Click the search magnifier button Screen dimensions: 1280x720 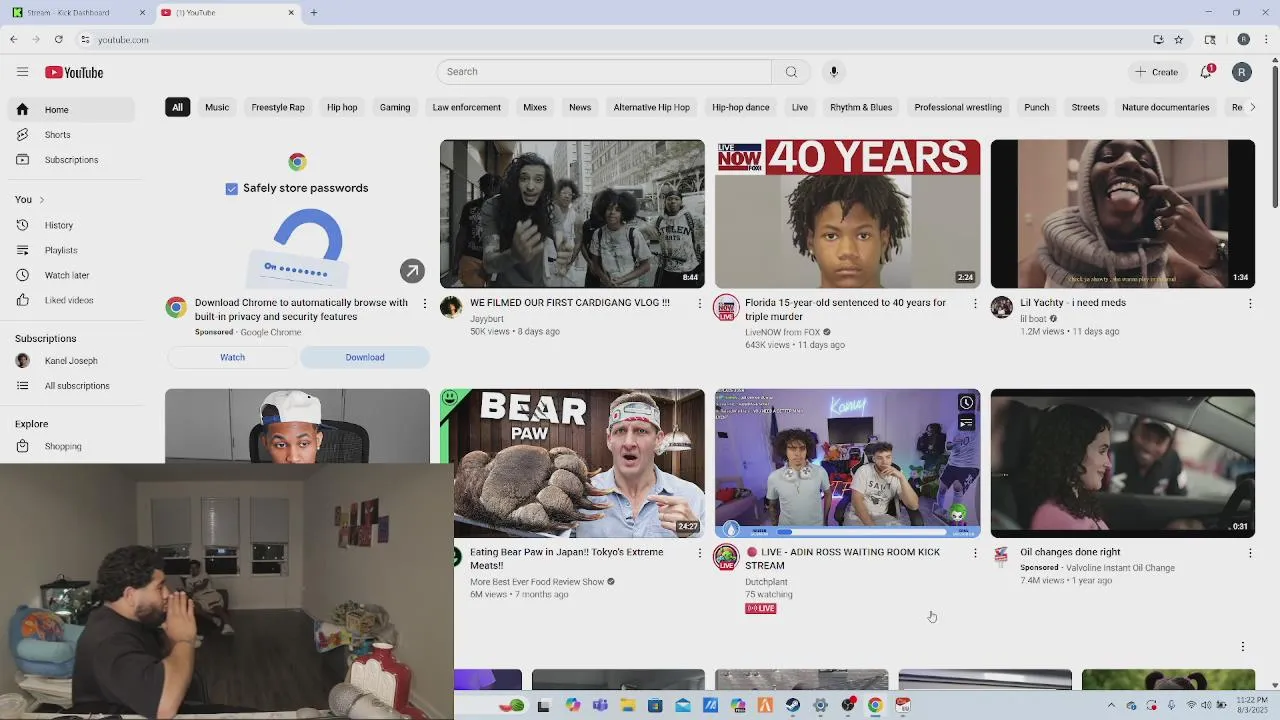tap(791, 72)
